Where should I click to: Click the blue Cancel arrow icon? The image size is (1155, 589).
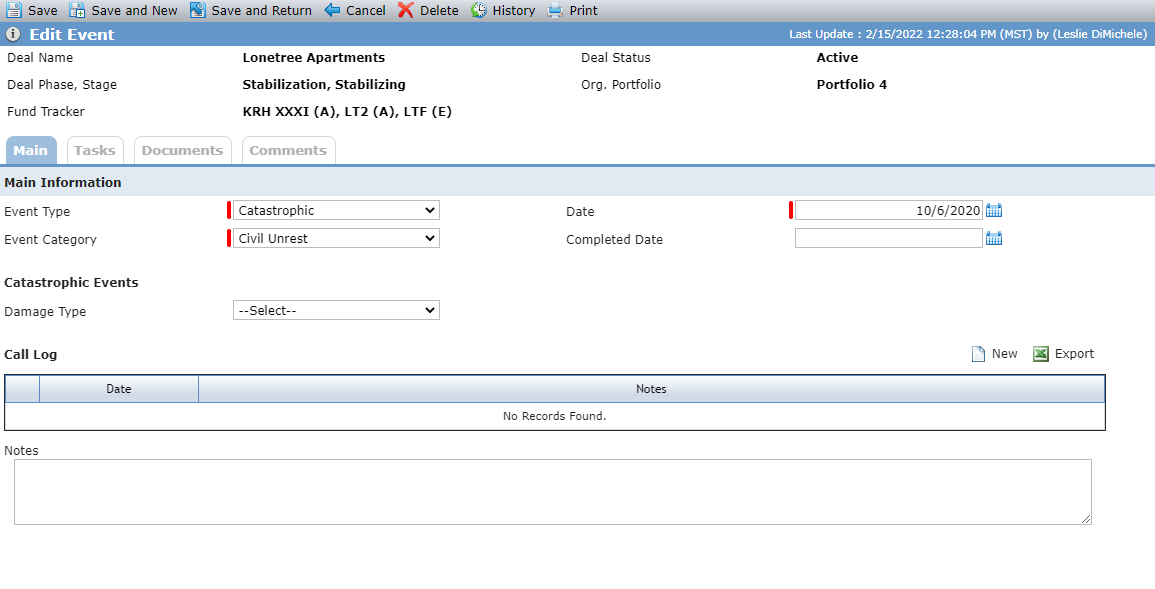click(x=332, y=10)
